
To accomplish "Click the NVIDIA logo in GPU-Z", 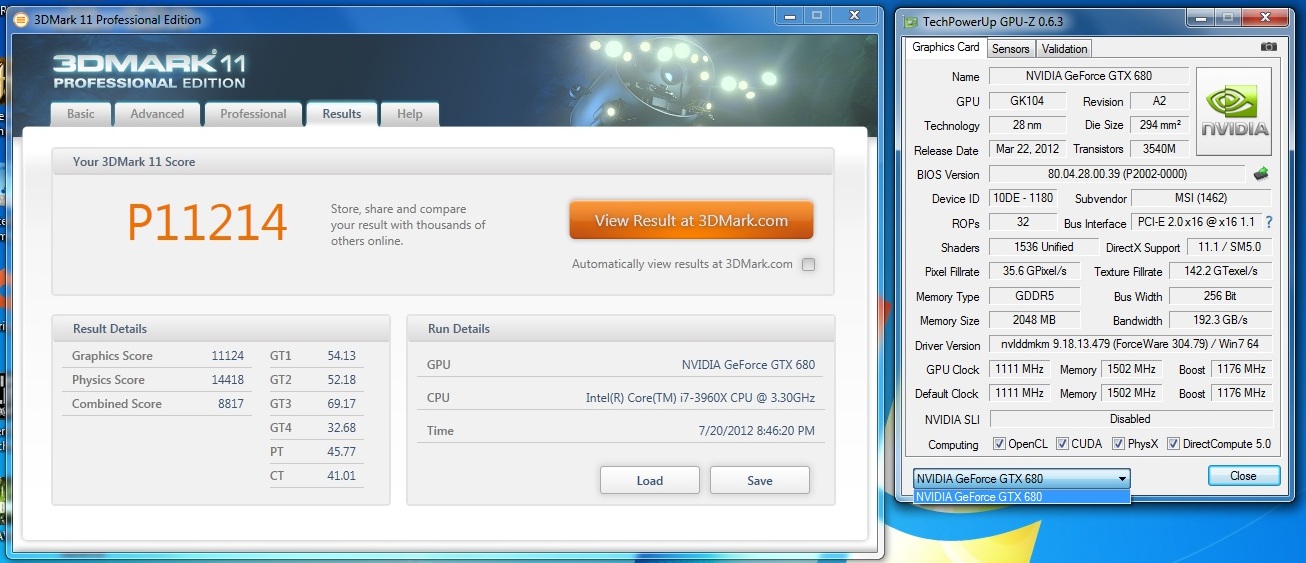I will (1234, 112).
